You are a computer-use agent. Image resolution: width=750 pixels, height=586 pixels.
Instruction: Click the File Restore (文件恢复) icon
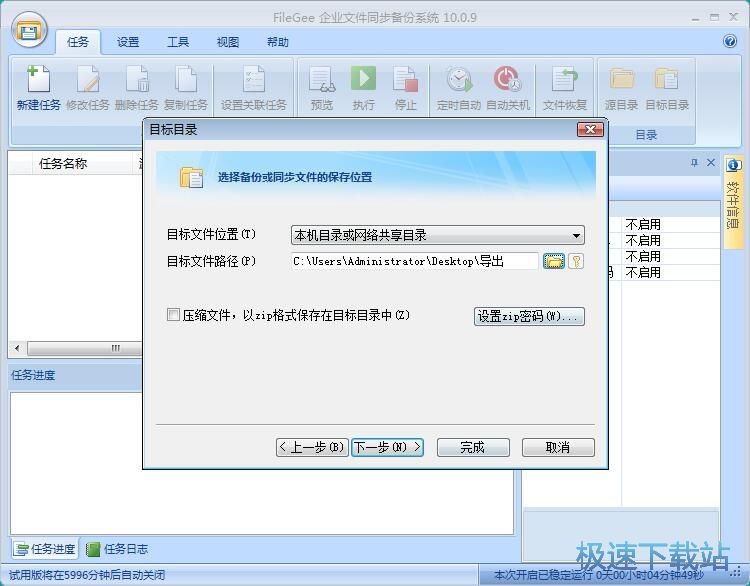click(565, 79)
